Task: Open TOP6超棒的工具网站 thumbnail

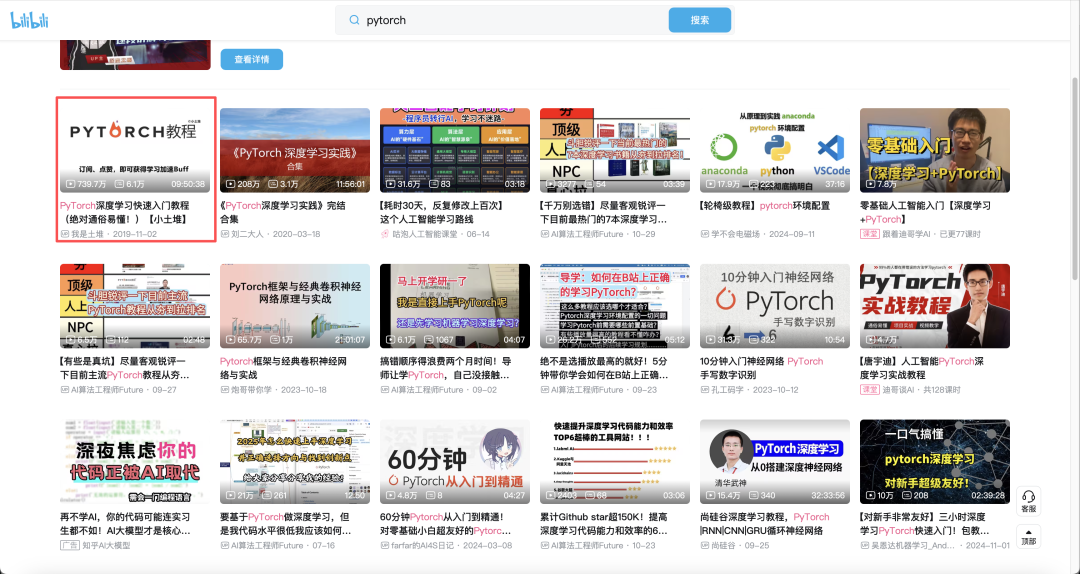Action: (615, 462)
